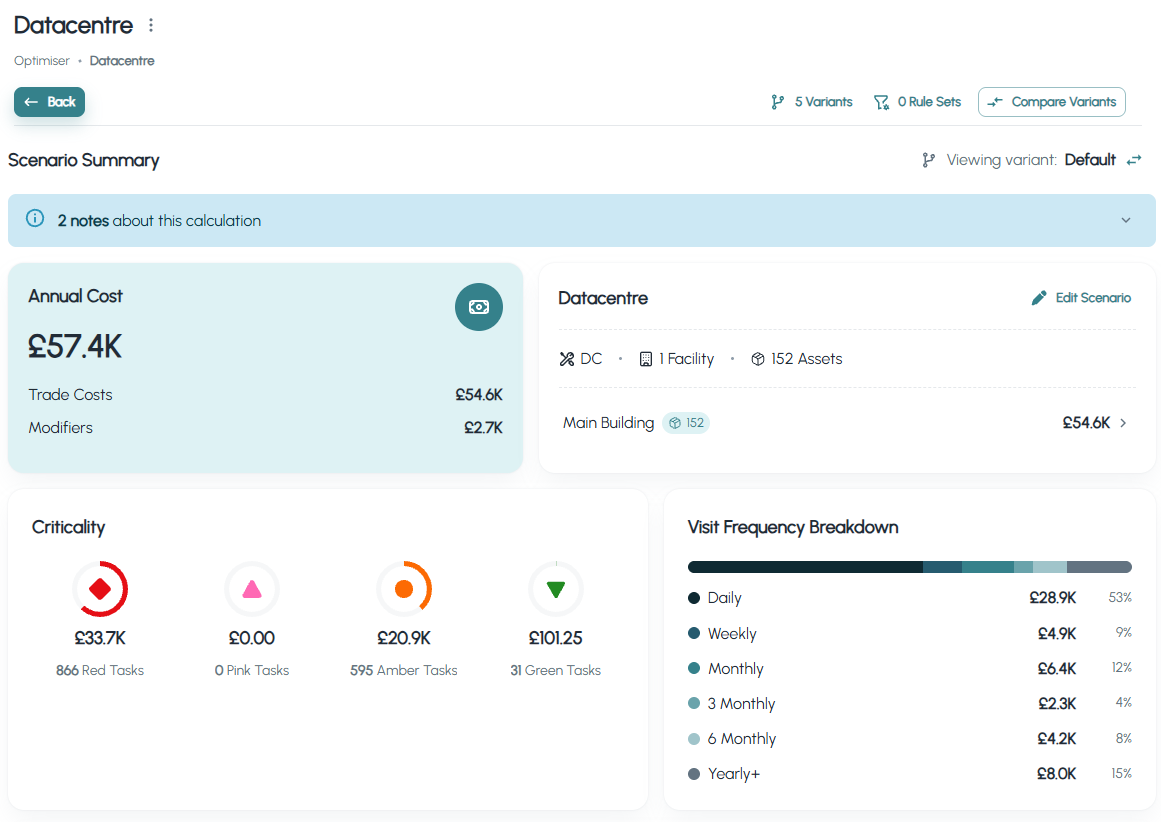Expand the Main Building row arrow

tap(1123, 423)
